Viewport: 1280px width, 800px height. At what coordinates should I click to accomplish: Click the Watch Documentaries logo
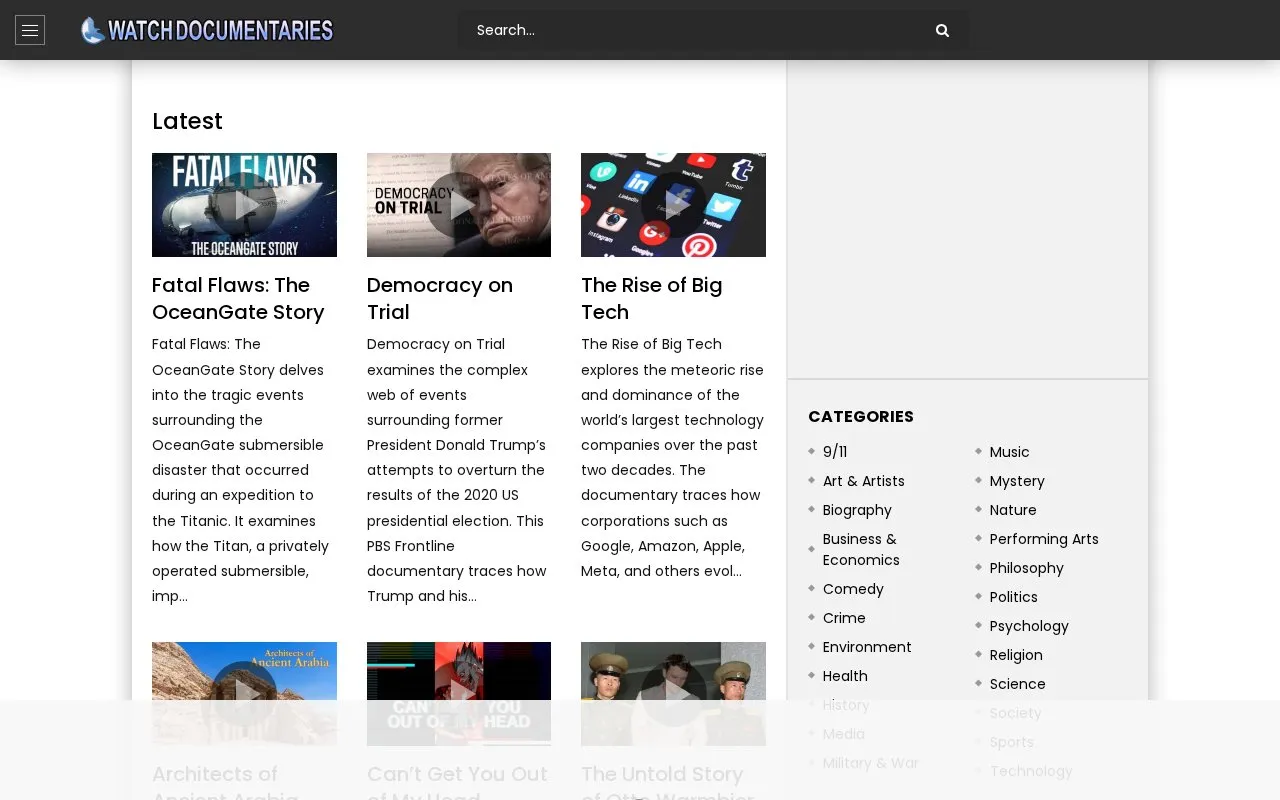[207, 30]
